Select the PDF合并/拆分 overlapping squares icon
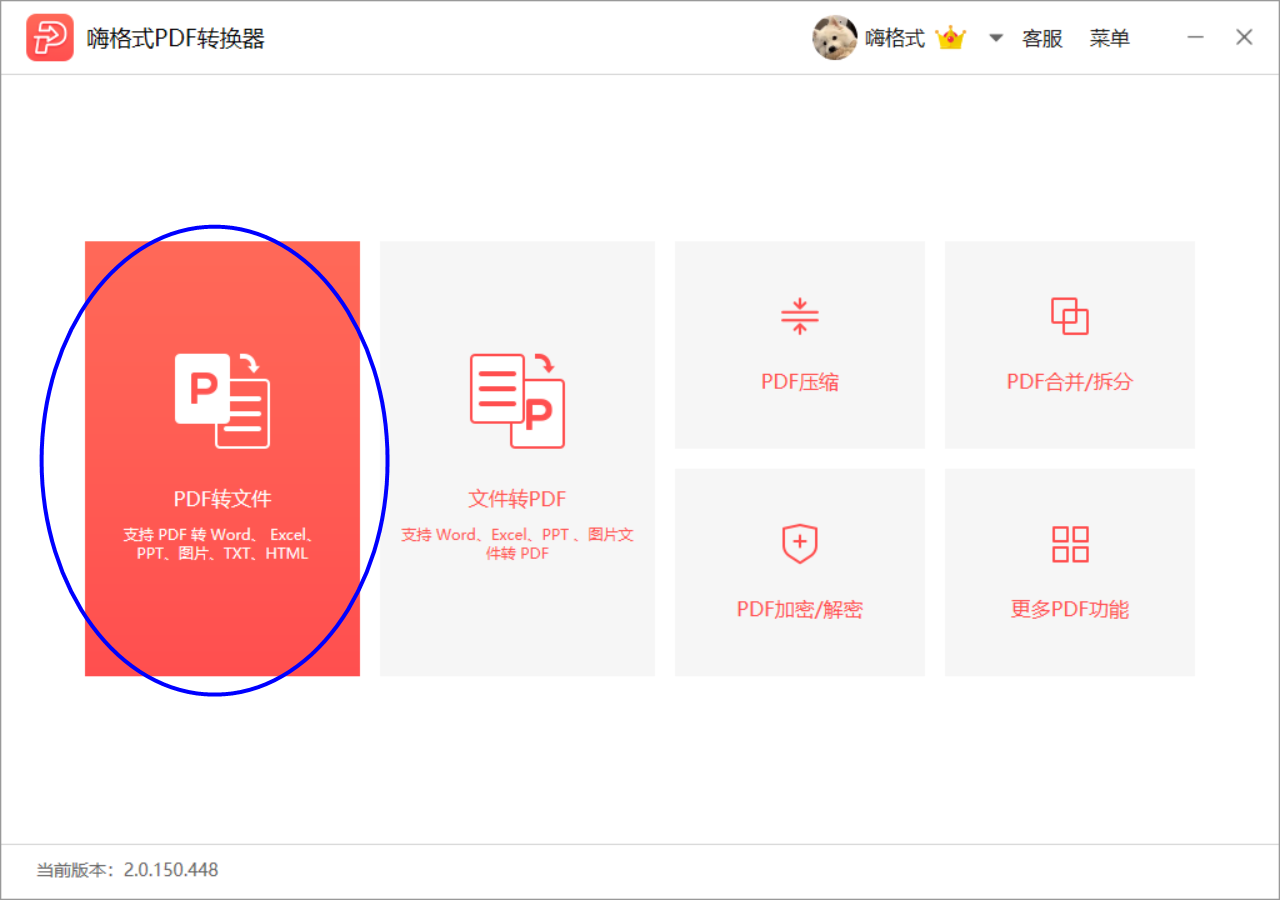 [x=1070, y=316]
